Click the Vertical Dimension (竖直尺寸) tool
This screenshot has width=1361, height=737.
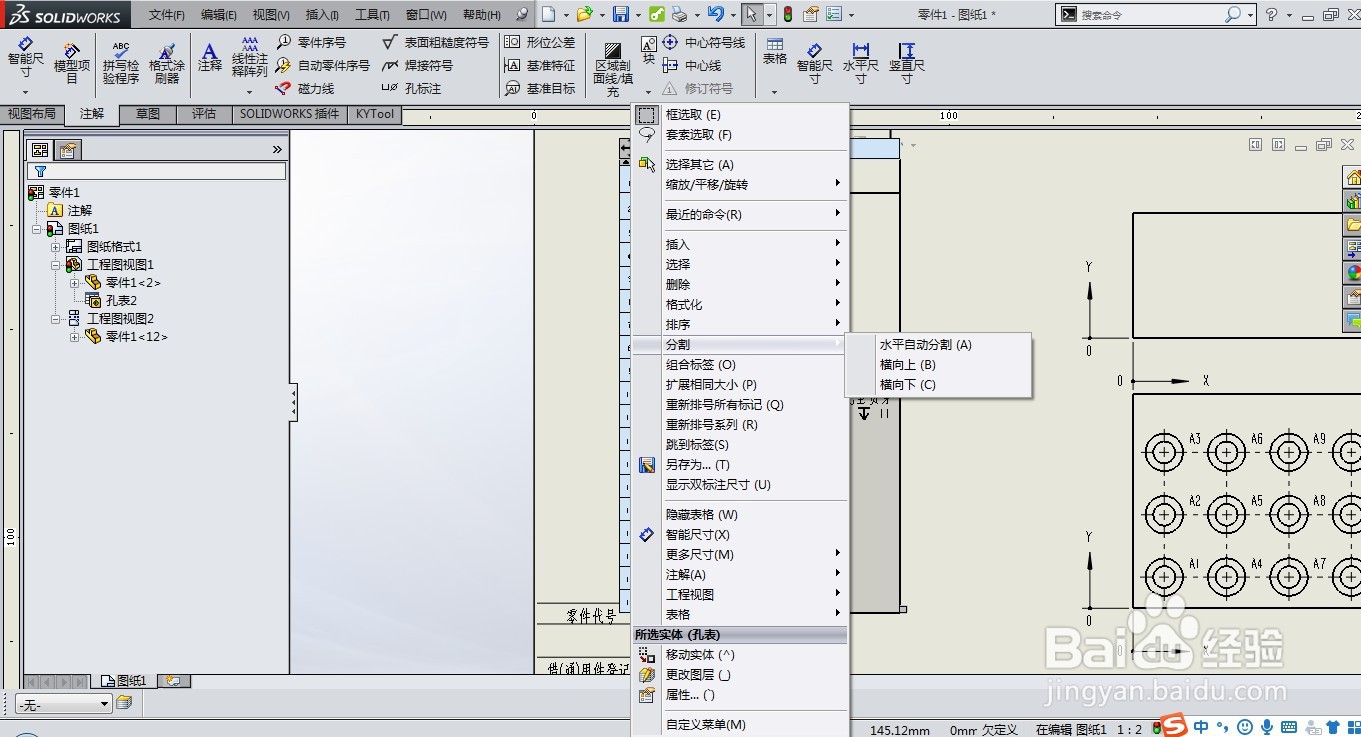tap(907, 62)
